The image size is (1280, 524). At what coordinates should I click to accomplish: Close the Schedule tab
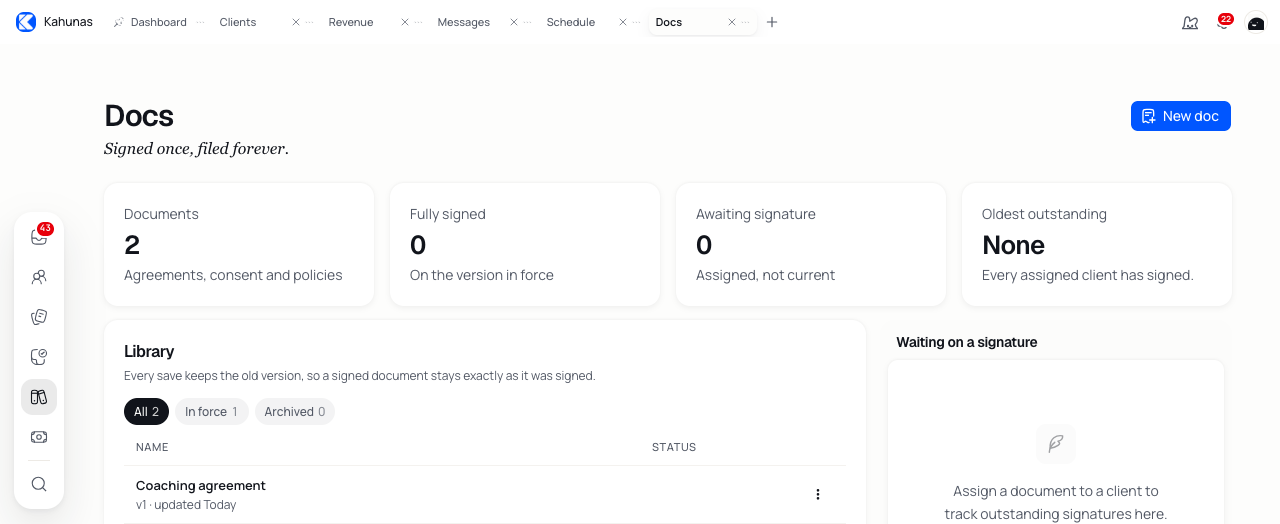click(622, 22)
